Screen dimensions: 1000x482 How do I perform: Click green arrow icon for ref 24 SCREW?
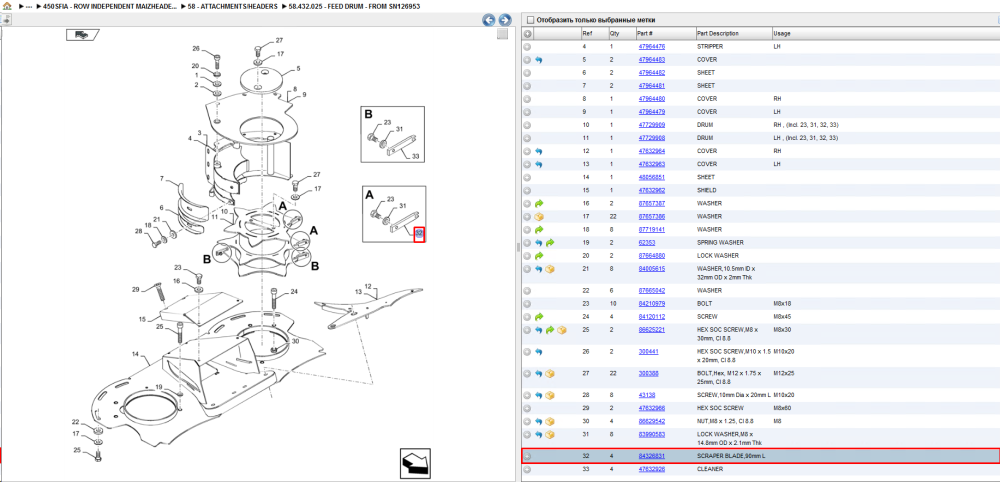click(538, 316)
